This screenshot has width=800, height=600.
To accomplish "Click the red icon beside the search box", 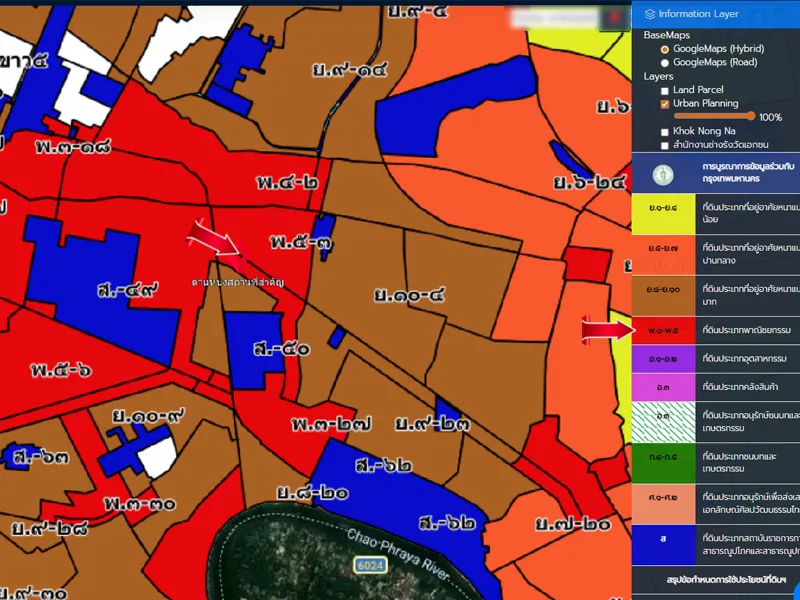I will click(x=613, y=19).
